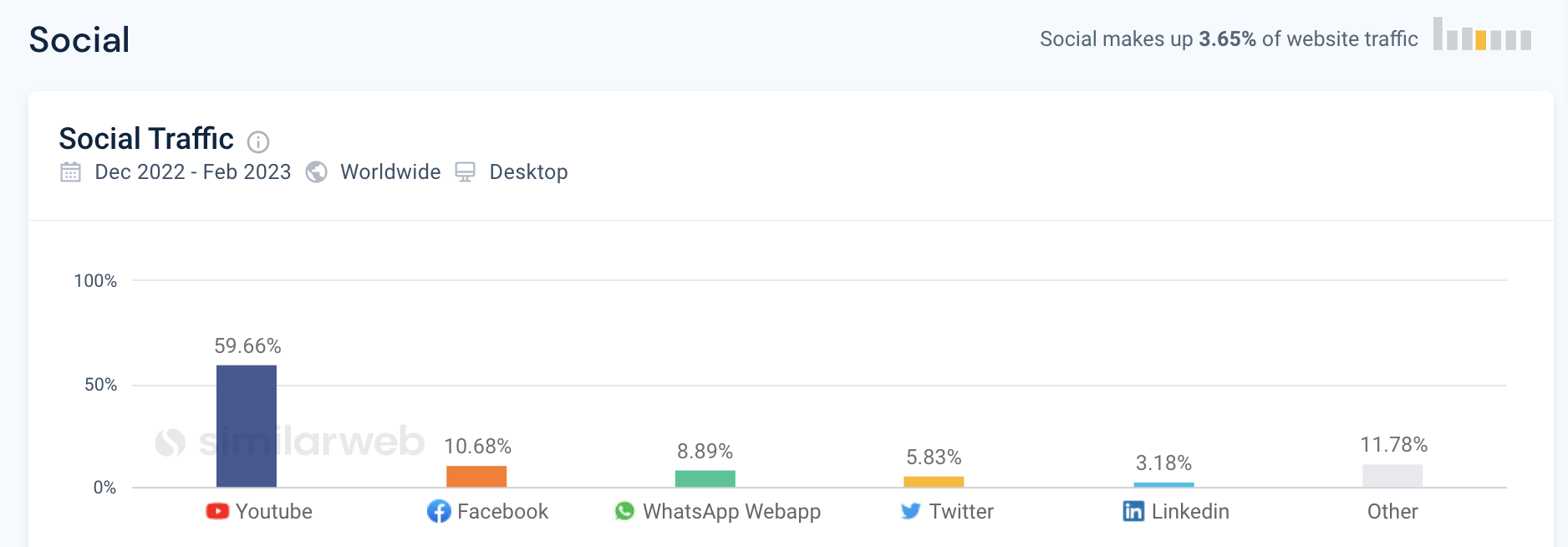This screenshot has width=1568, height=547.
Task: Click the Dec 2022 - Feb 2023 date text
Action: pos(193,172)
